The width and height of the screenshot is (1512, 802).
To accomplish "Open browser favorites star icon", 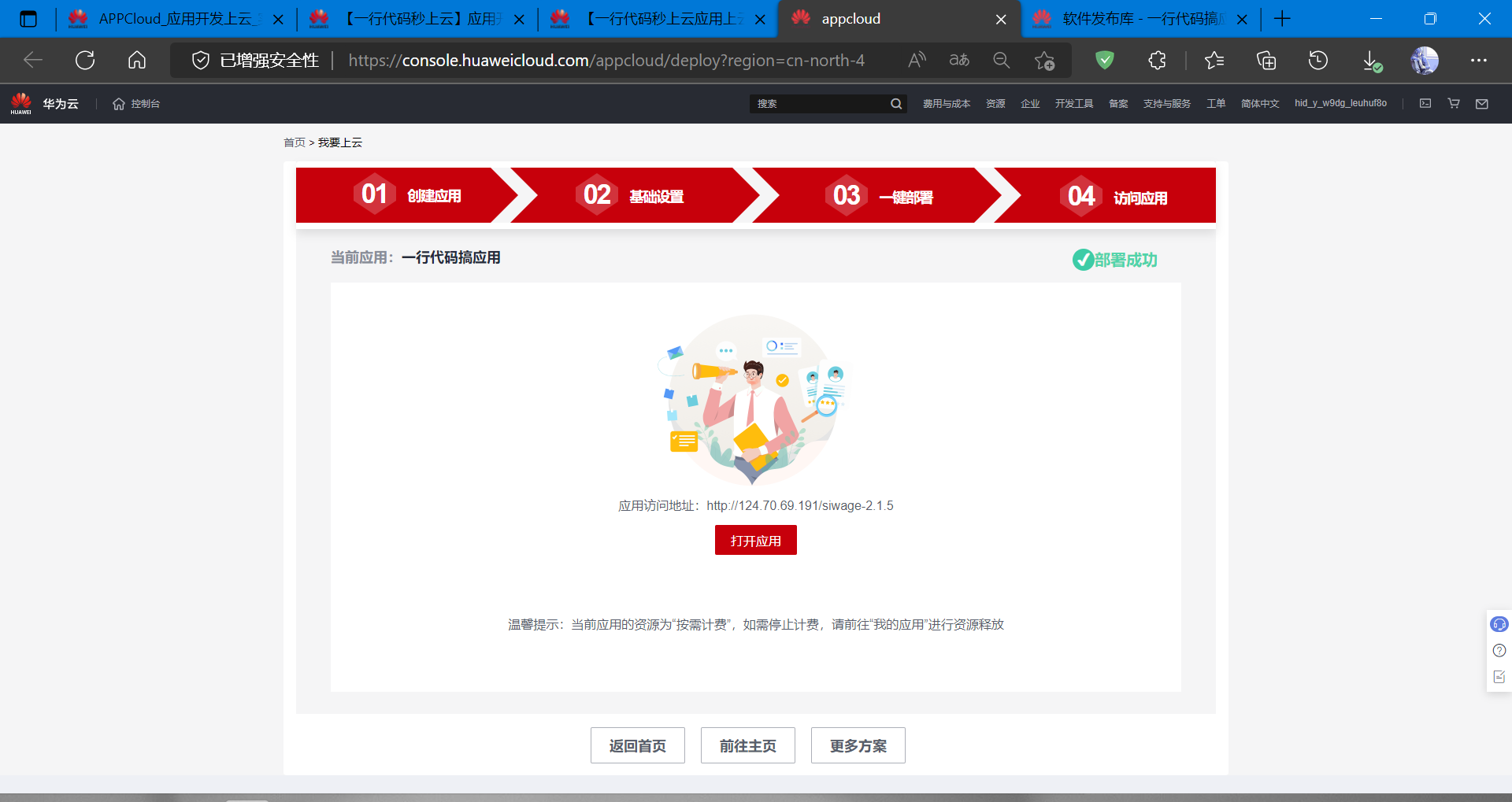I will pyautogui.click(x=1214, y=60).
